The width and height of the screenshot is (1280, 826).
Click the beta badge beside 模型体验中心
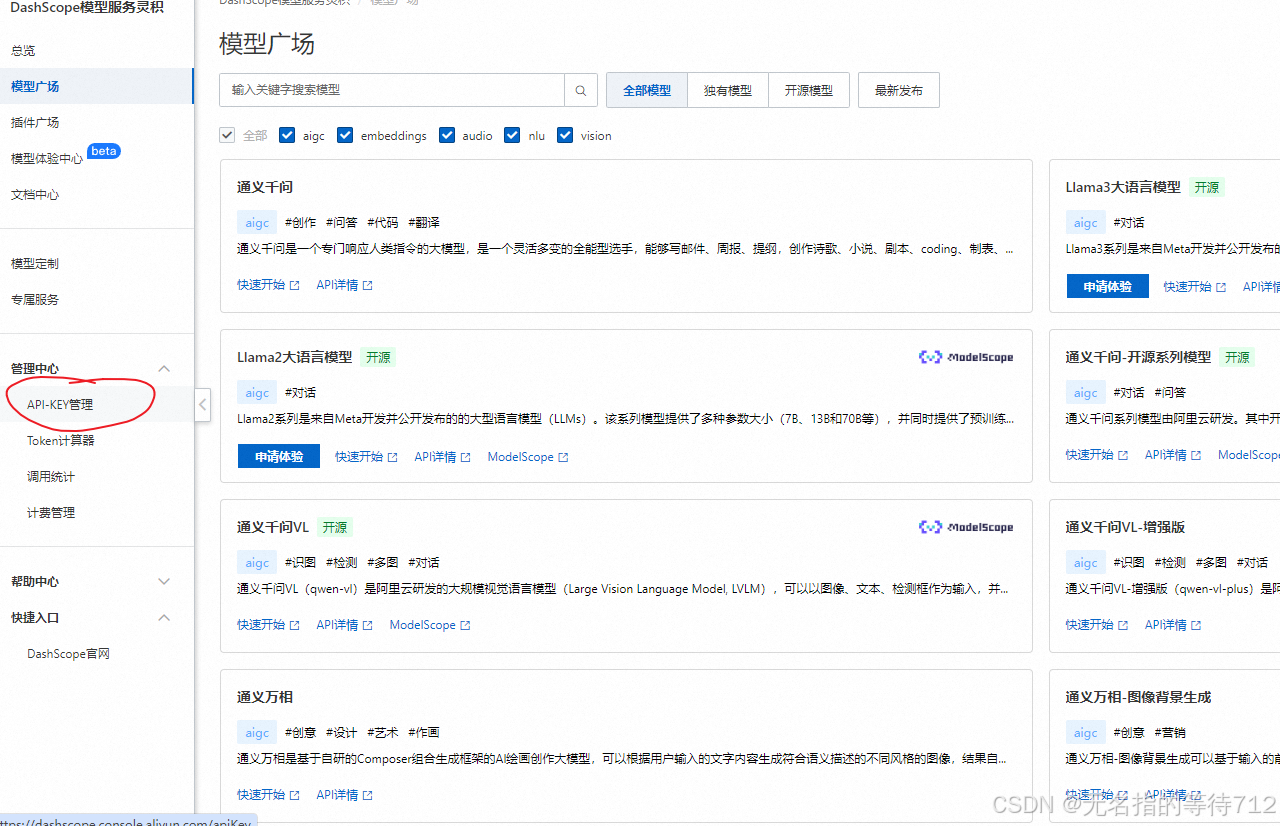104,151
